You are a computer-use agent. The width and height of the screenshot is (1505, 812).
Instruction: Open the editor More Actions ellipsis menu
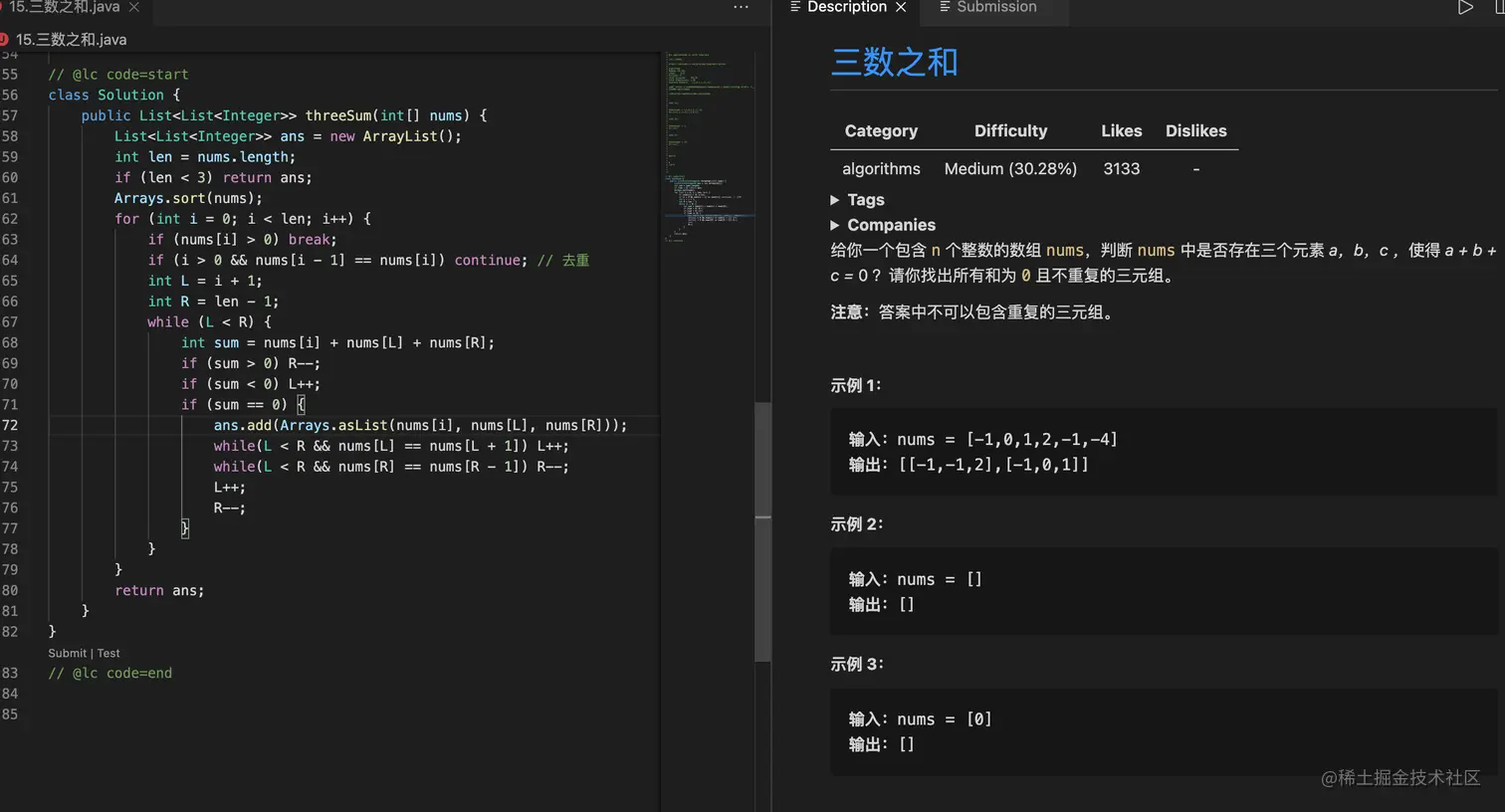(741, 7)
